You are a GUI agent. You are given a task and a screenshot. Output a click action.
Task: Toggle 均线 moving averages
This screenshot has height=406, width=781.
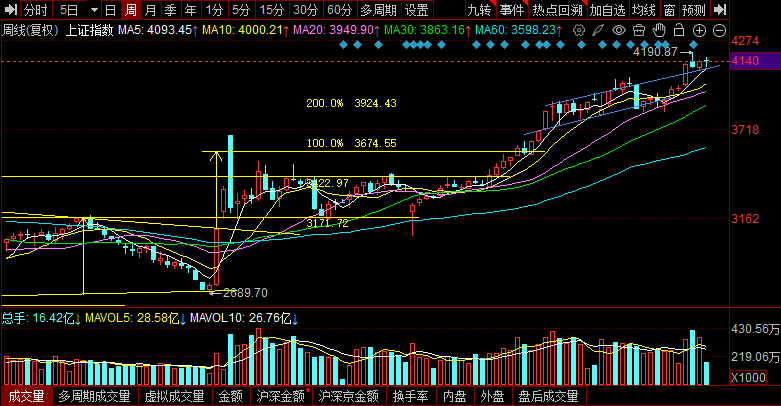click(644, 10)
